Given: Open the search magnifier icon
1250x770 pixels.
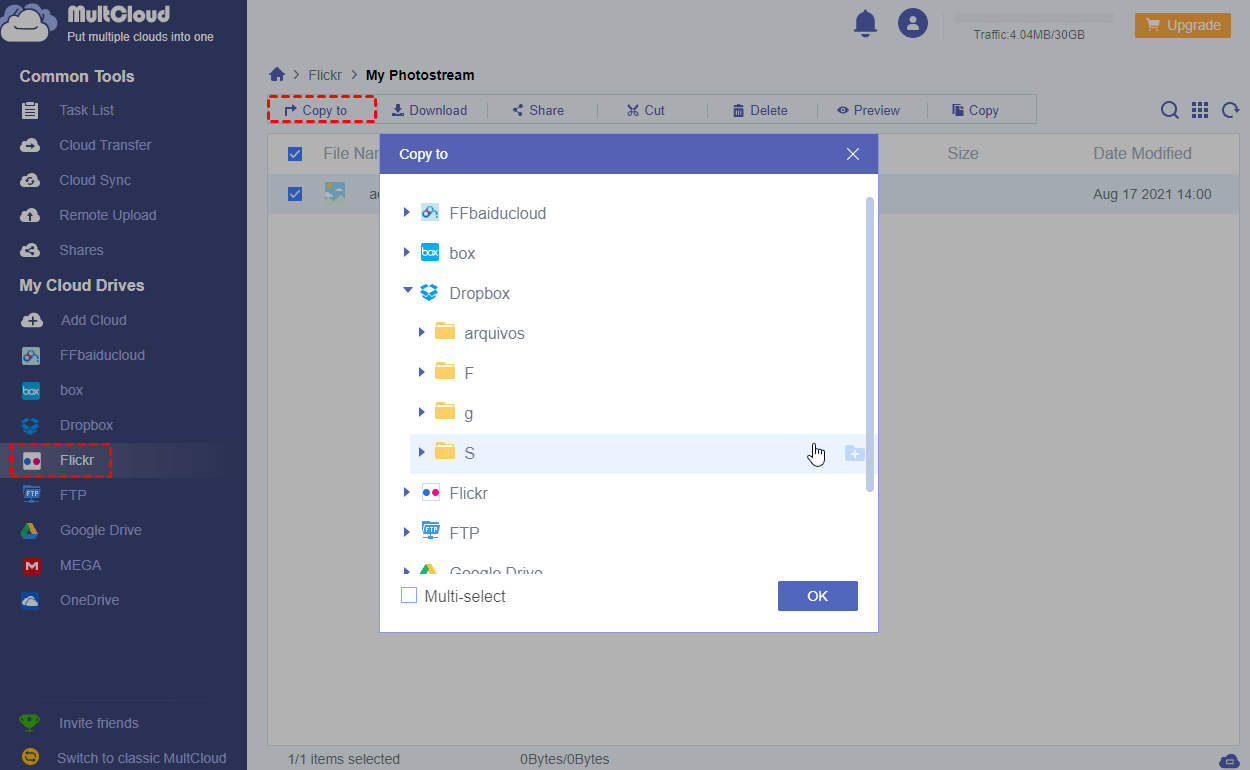Looking at the screenshot, I should (x=1169, y=110).
